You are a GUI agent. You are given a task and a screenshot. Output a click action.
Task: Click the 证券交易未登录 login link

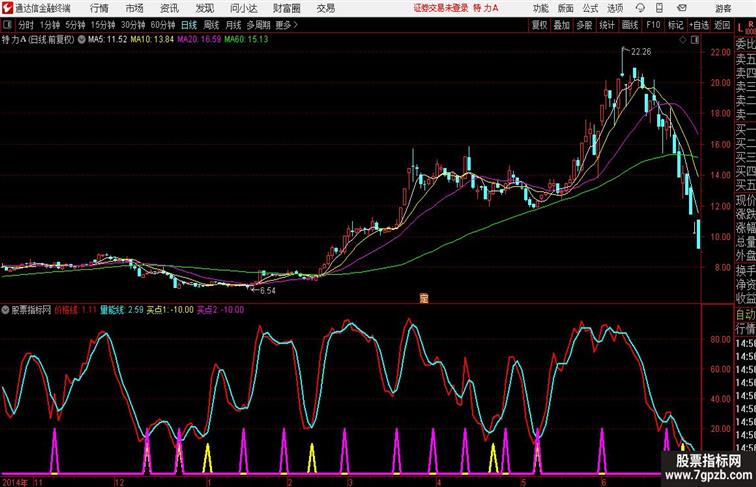click(x=441, y=8)
